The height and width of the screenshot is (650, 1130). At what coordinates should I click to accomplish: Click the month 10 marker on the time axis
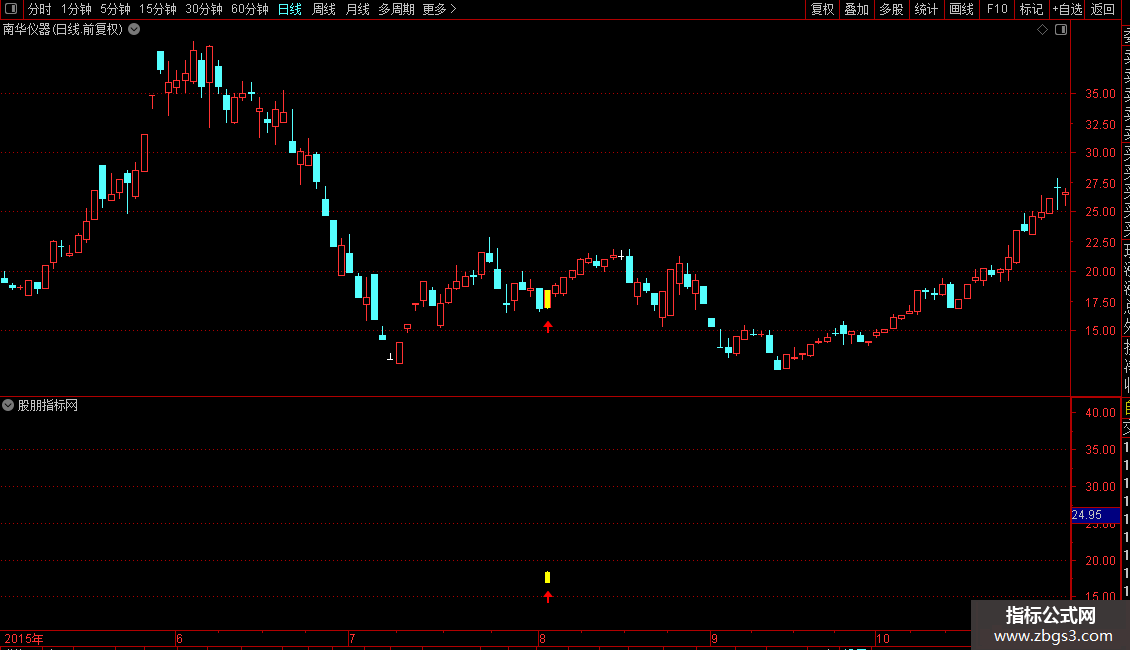pyautogui.click(x=883, y=638)
